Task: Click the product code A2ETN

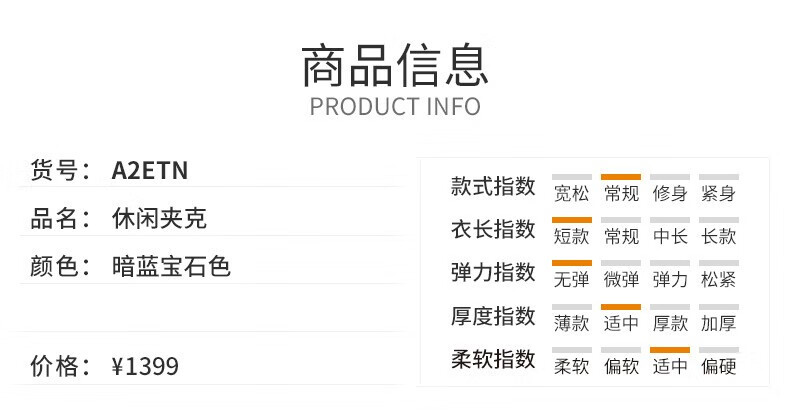Action: point(150,170)
